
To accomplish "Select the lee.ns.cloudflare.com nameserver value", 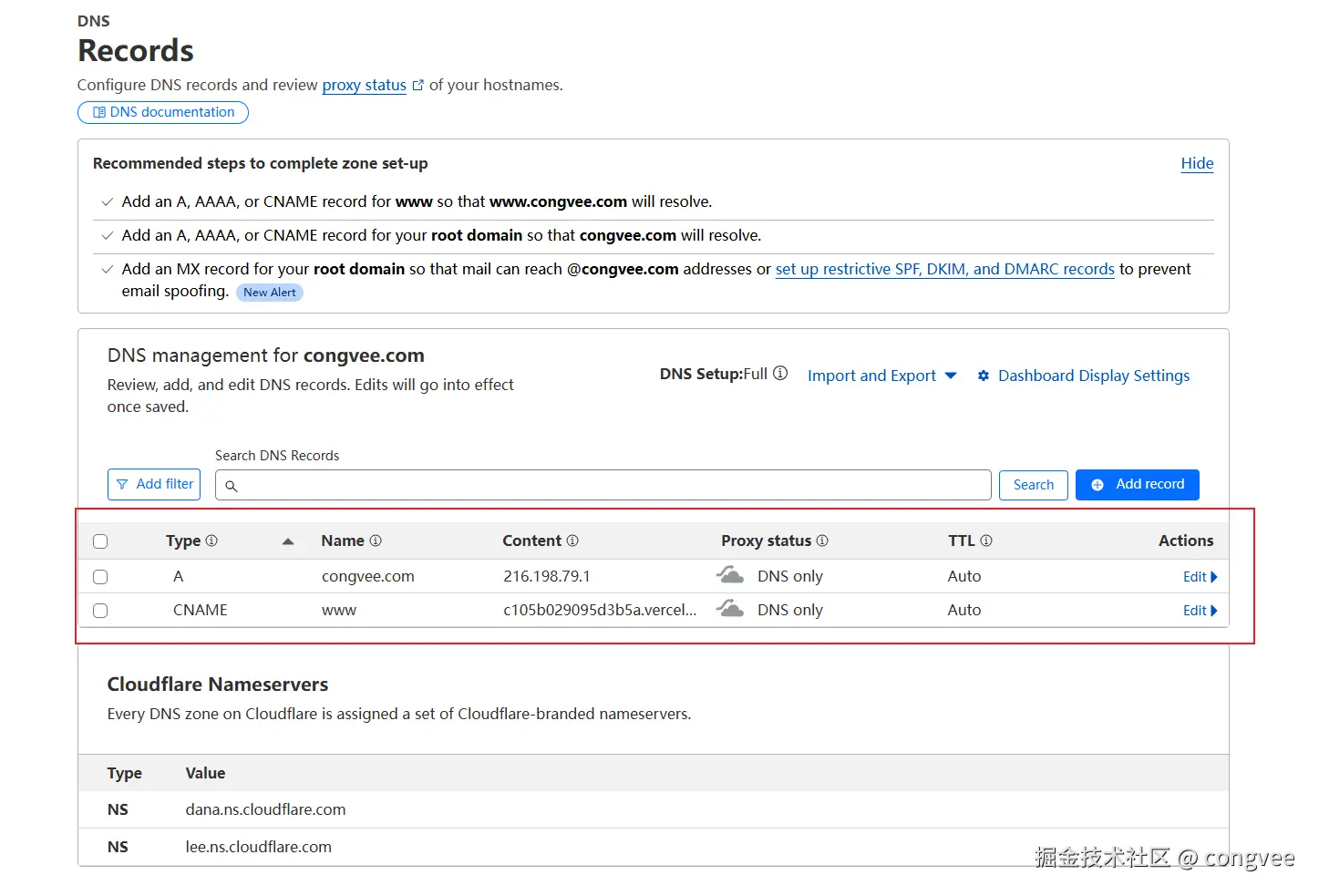I will pyautogui.click(x=258, y=847).
